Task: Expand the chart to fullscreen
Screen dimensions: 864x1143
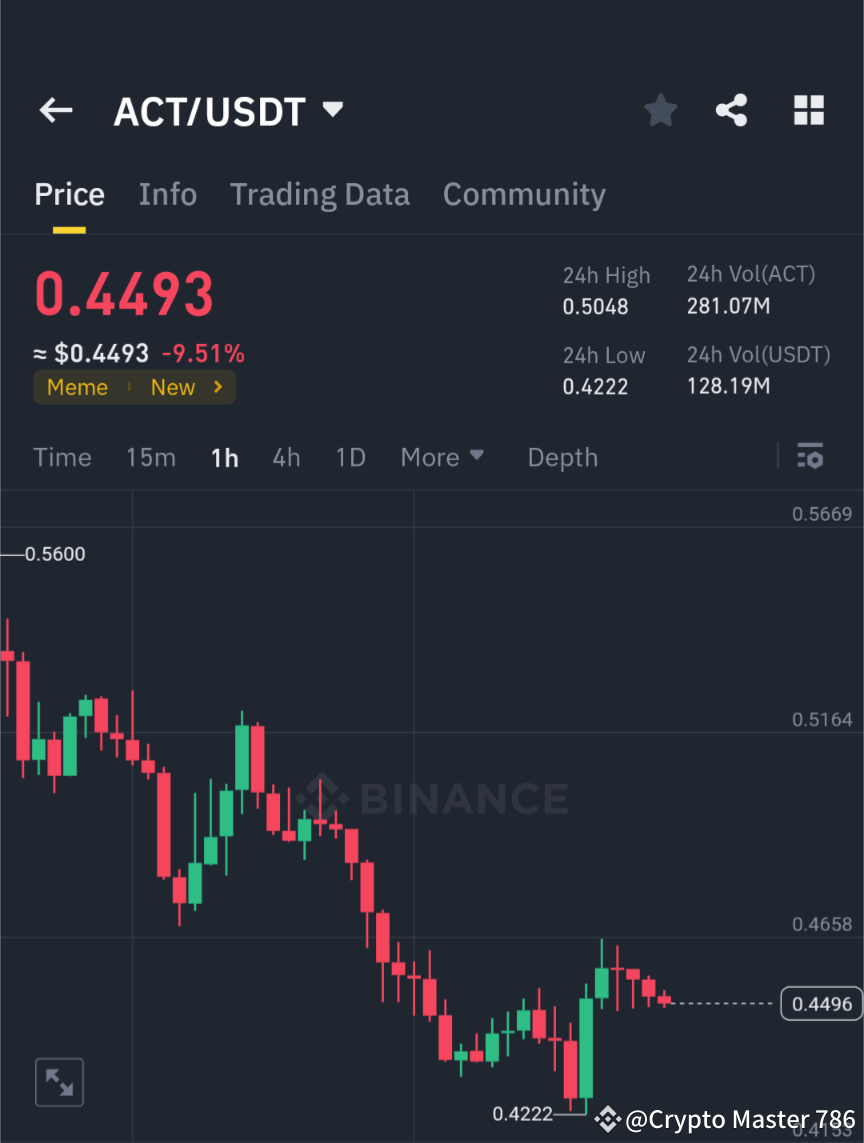Action: click(x=59, y=1082)
